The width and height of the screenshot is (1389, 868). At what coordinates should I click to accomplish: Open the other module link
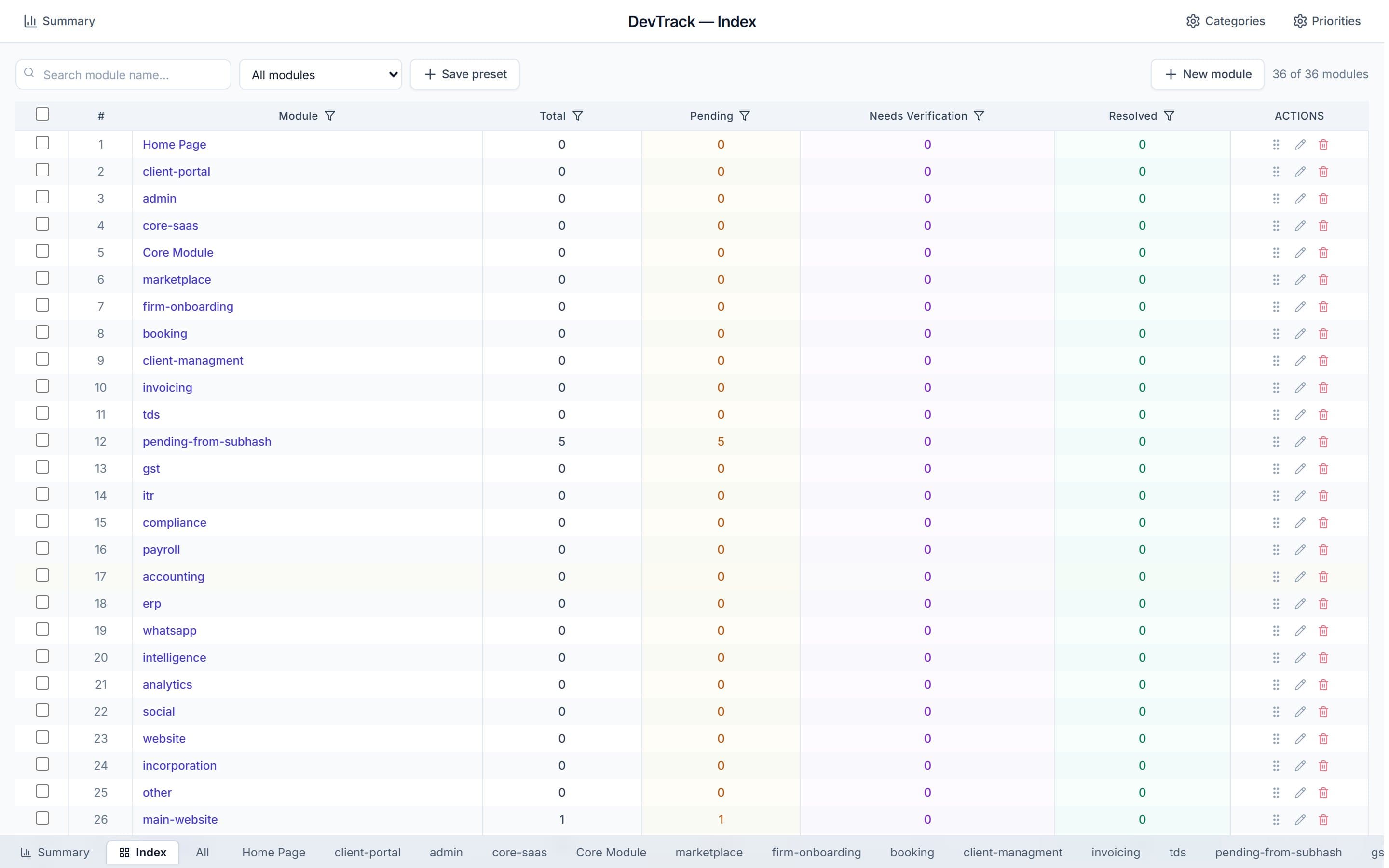[x=157, y=792]
